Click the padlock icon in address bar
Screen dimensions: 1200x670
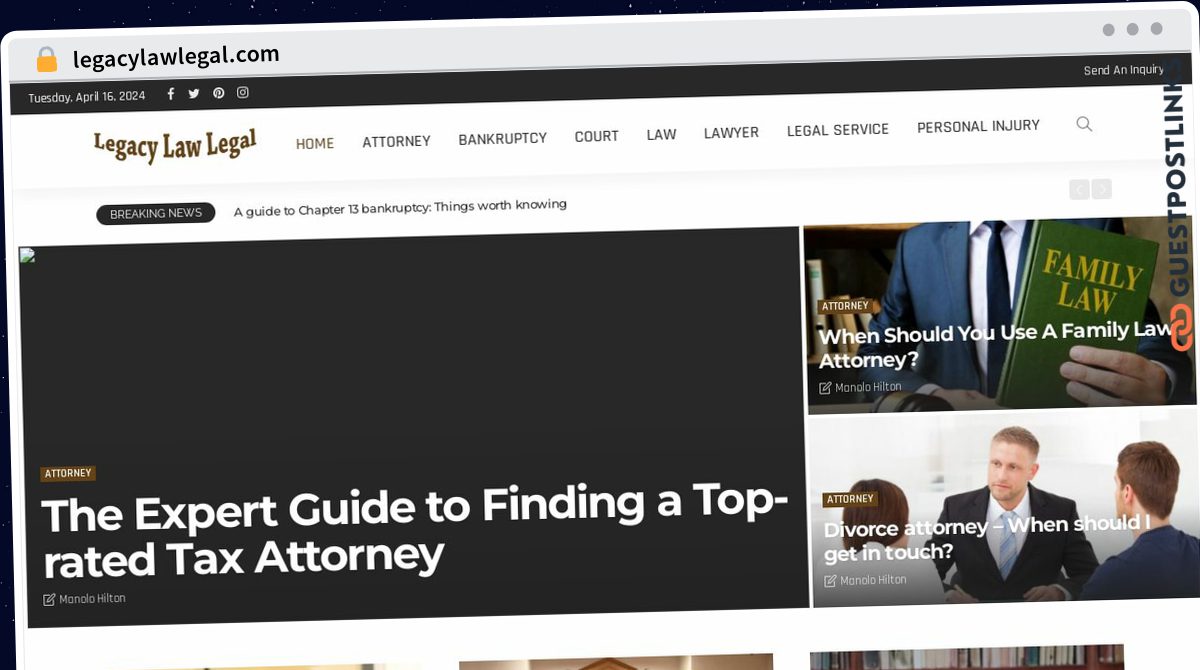(46, 60)
